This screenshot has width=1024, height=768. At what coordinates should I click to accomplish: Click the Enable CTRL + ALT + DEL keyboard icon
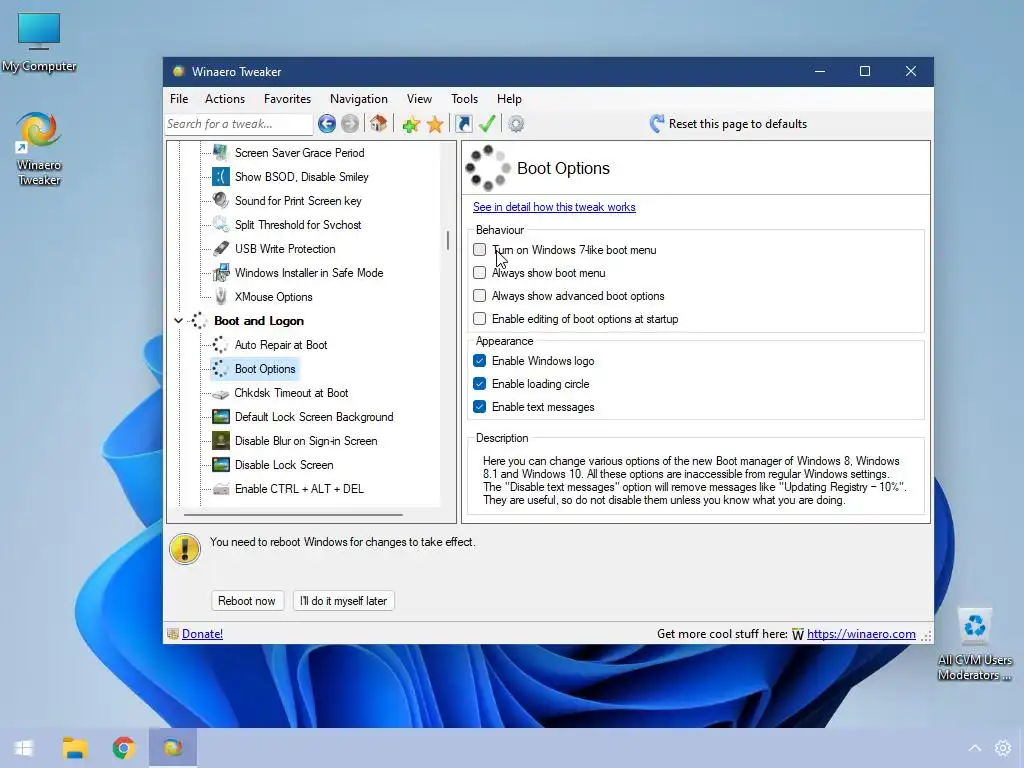tap(221, 489)
